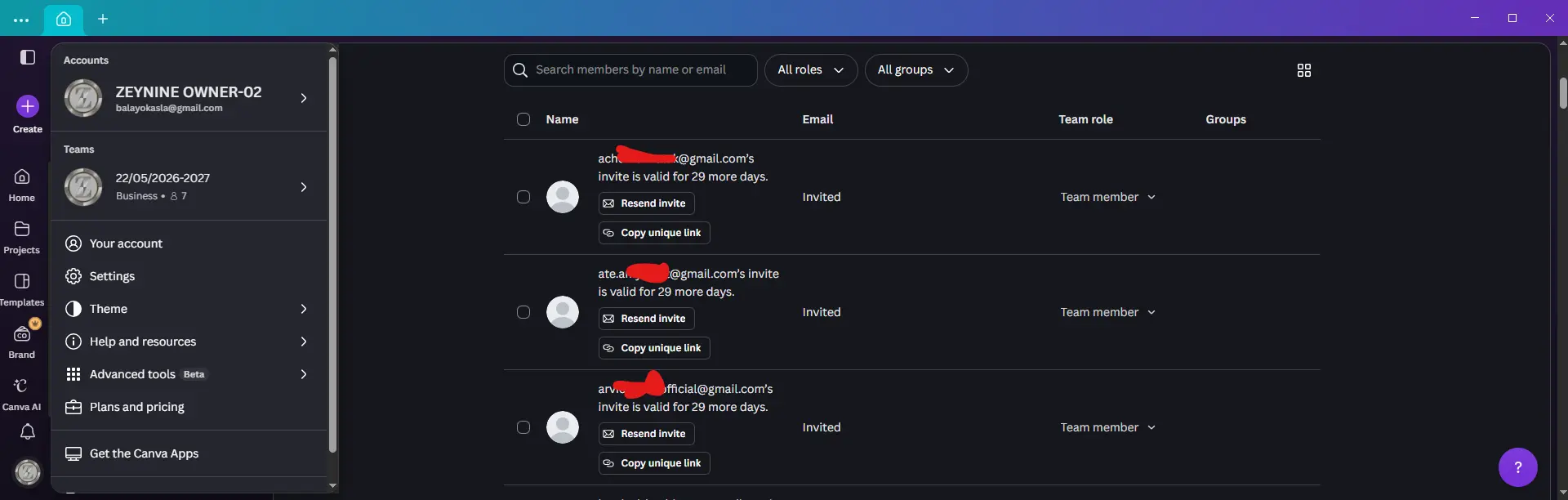This screenshot has height=500, width=1568.
Task: Open the three-dots app menu
Action: click(21, 19)
